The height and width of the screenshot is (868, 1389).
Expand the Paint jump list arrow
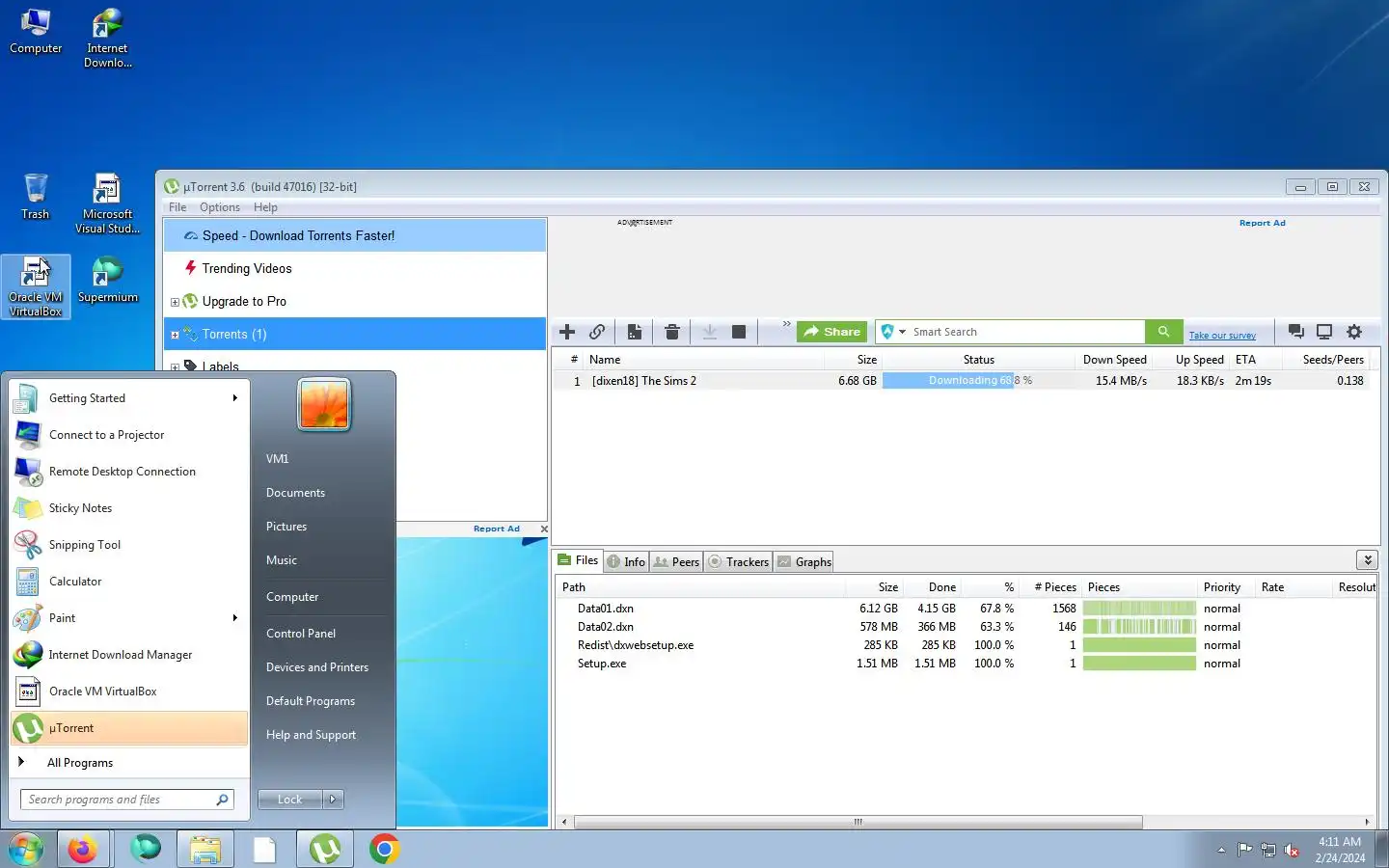click(x=234, y=618)
